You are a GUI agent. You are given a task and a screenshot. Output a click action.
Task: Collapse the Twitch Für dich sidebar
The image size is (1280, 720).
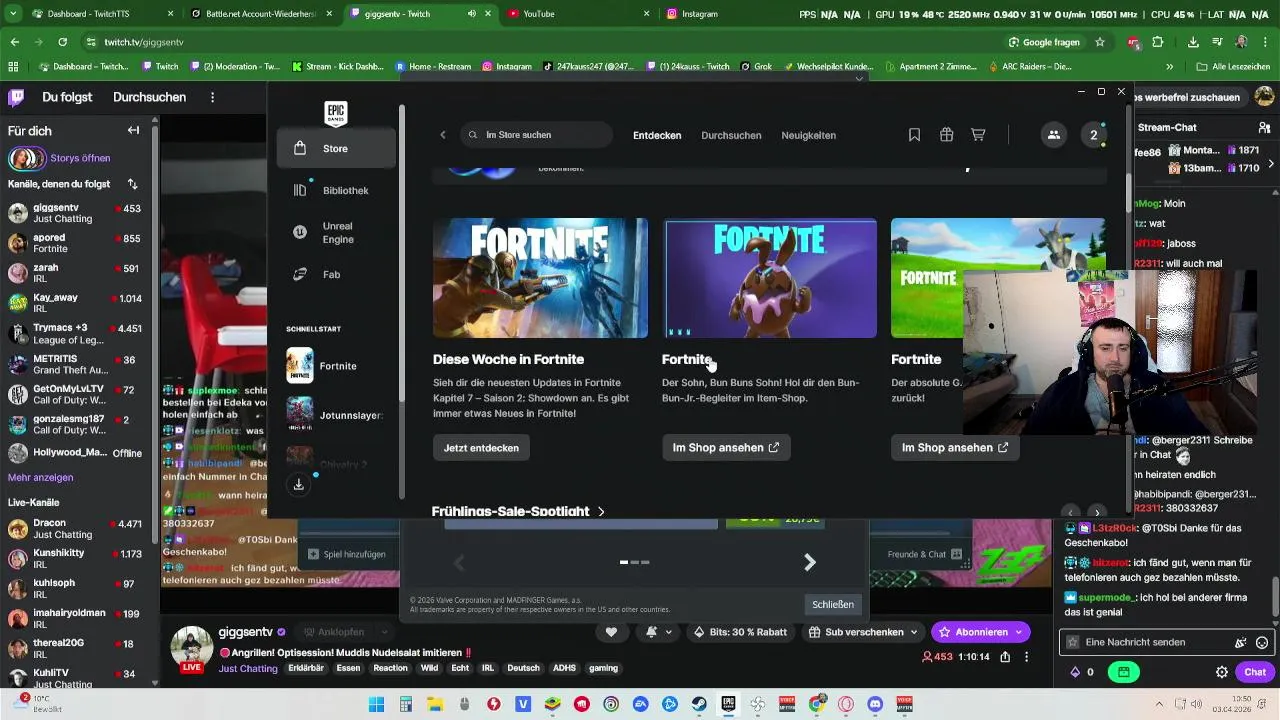(x=133, y=130)
